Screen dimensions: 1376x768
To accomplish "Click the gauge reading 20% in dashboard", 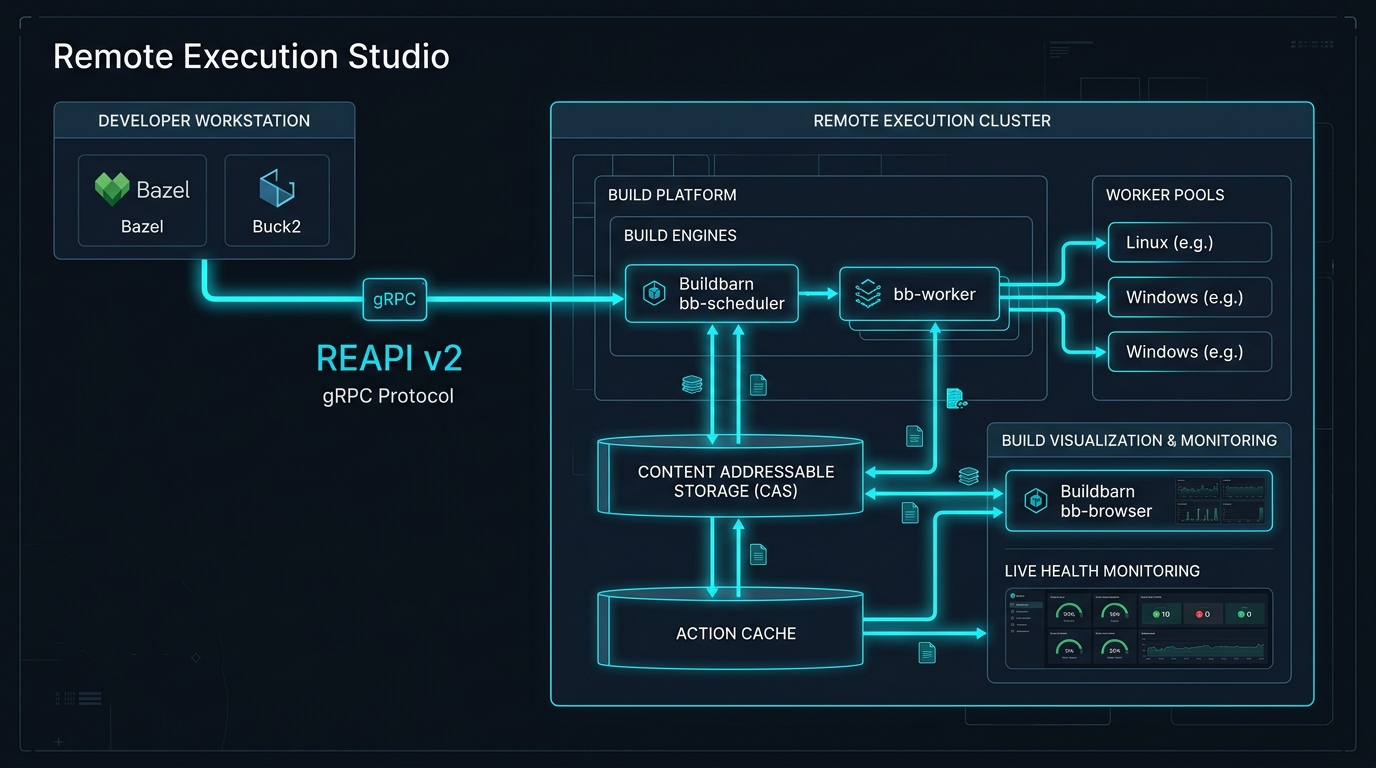I will tap(1114, 648).
